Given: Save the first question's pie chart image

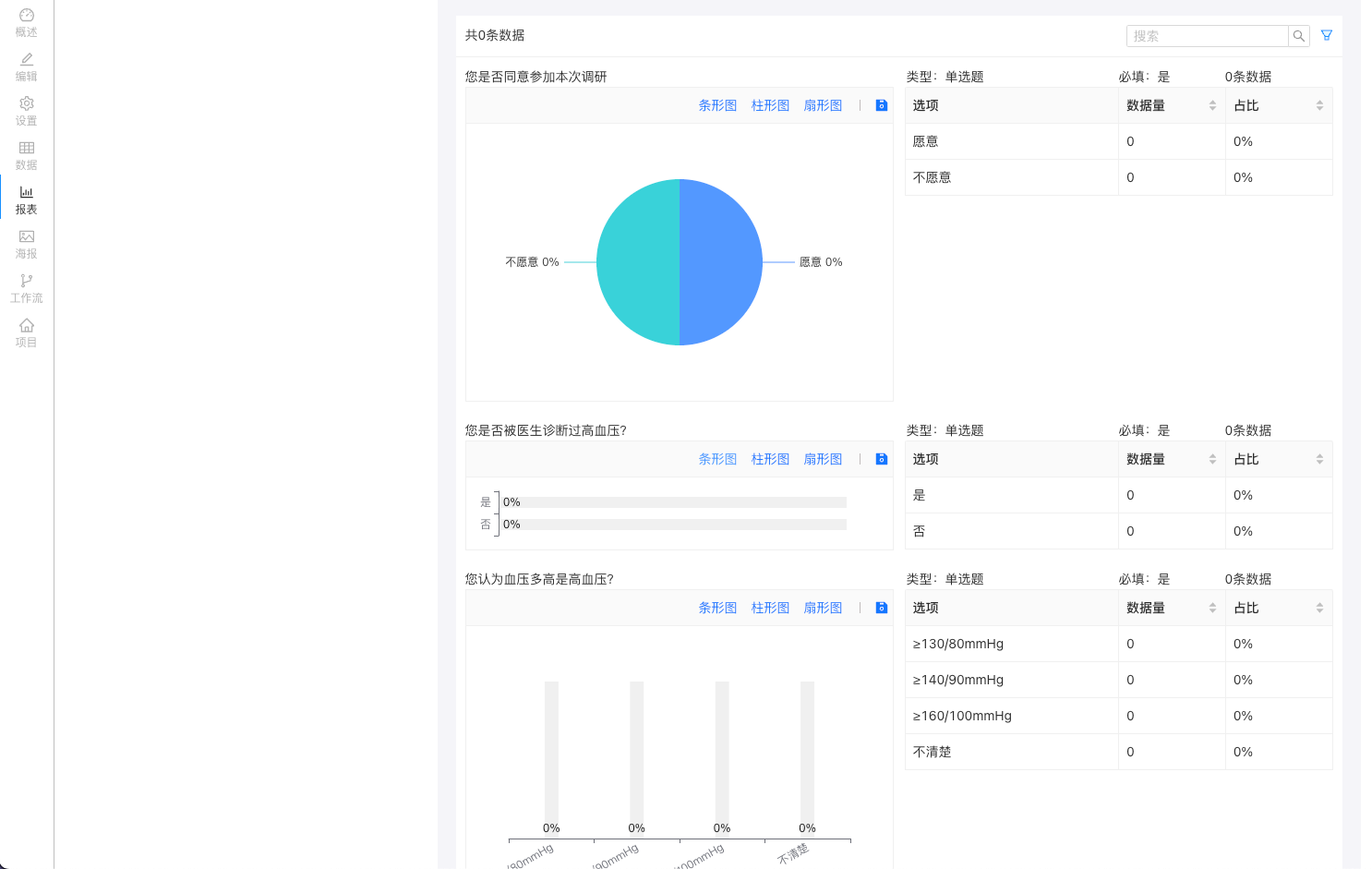Looking at the screenshot, I should point(882,105).
